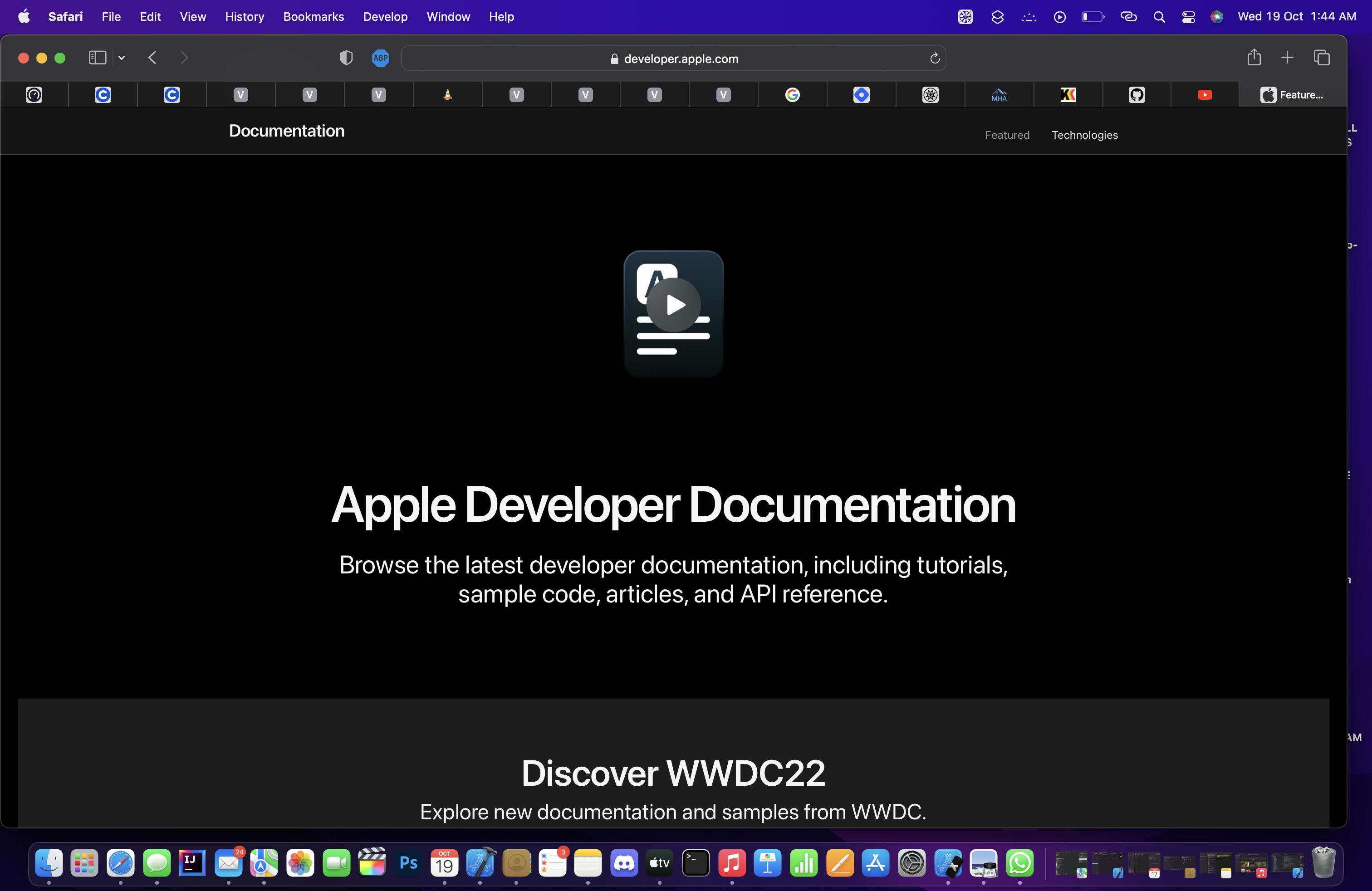The image size is (1372, 891).
Task: Go back to the previous page
Action: (x=152, y=58)
